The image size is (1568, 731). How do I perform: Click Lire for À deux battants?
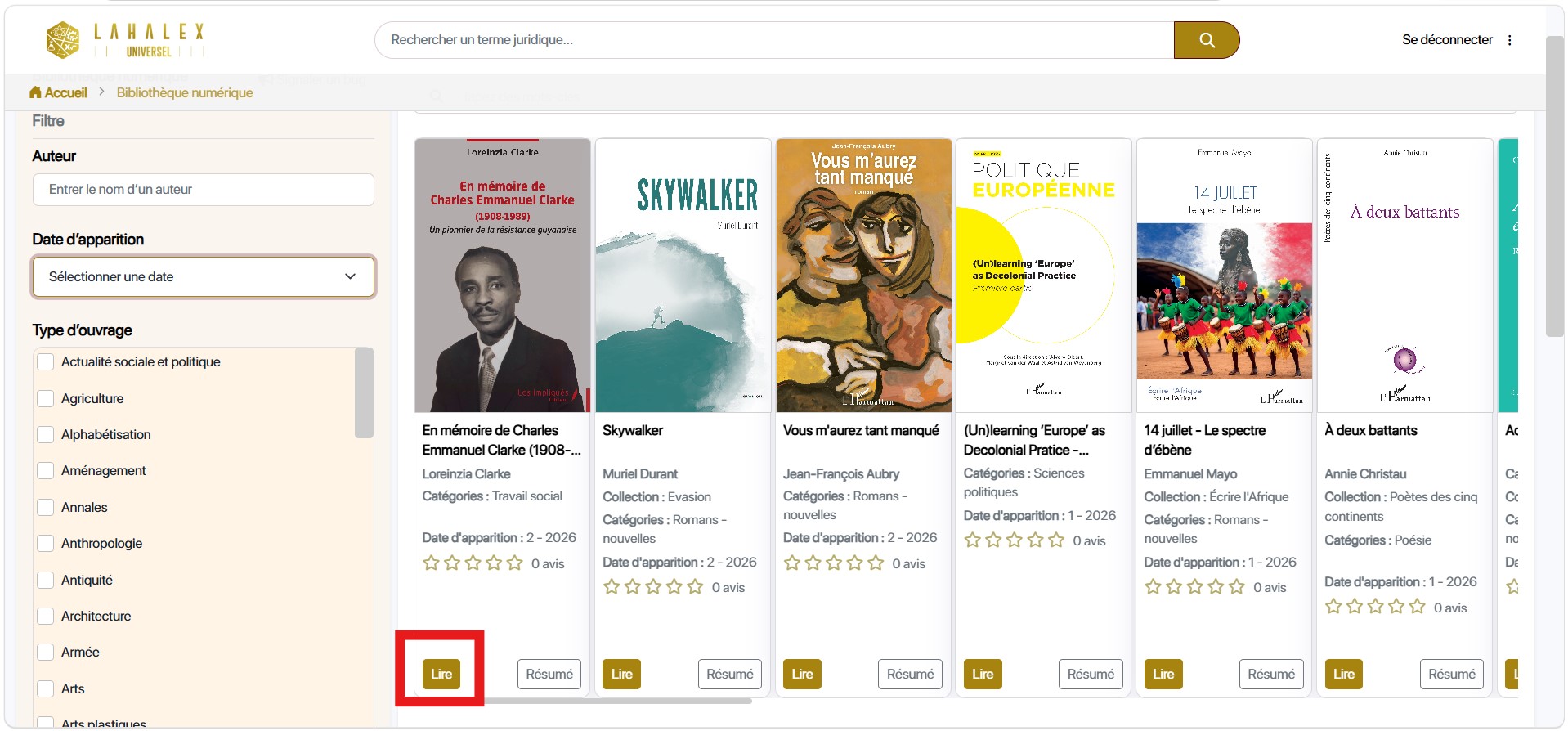1344,674
